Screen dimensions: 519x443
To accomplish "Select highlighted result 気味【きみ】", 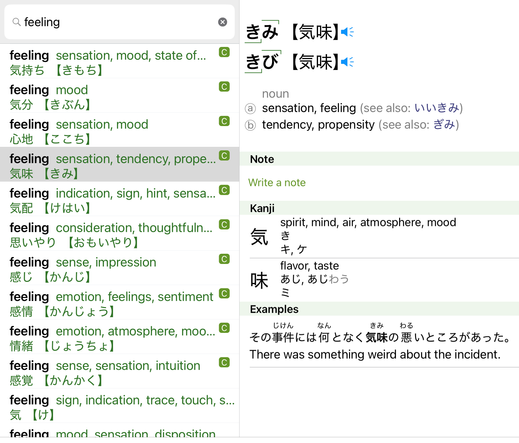I will click(x=119, y=165).
